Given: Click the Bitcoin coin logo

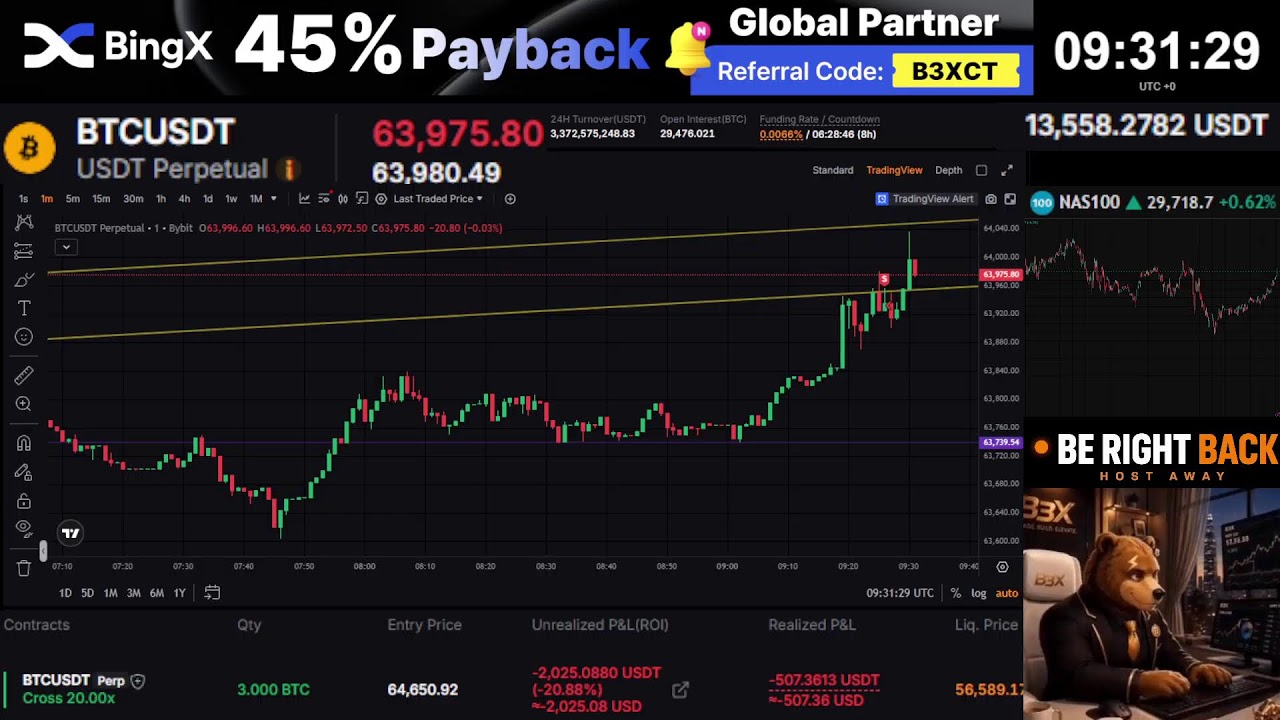Looking at the screenshot, I should coord(29,148).
